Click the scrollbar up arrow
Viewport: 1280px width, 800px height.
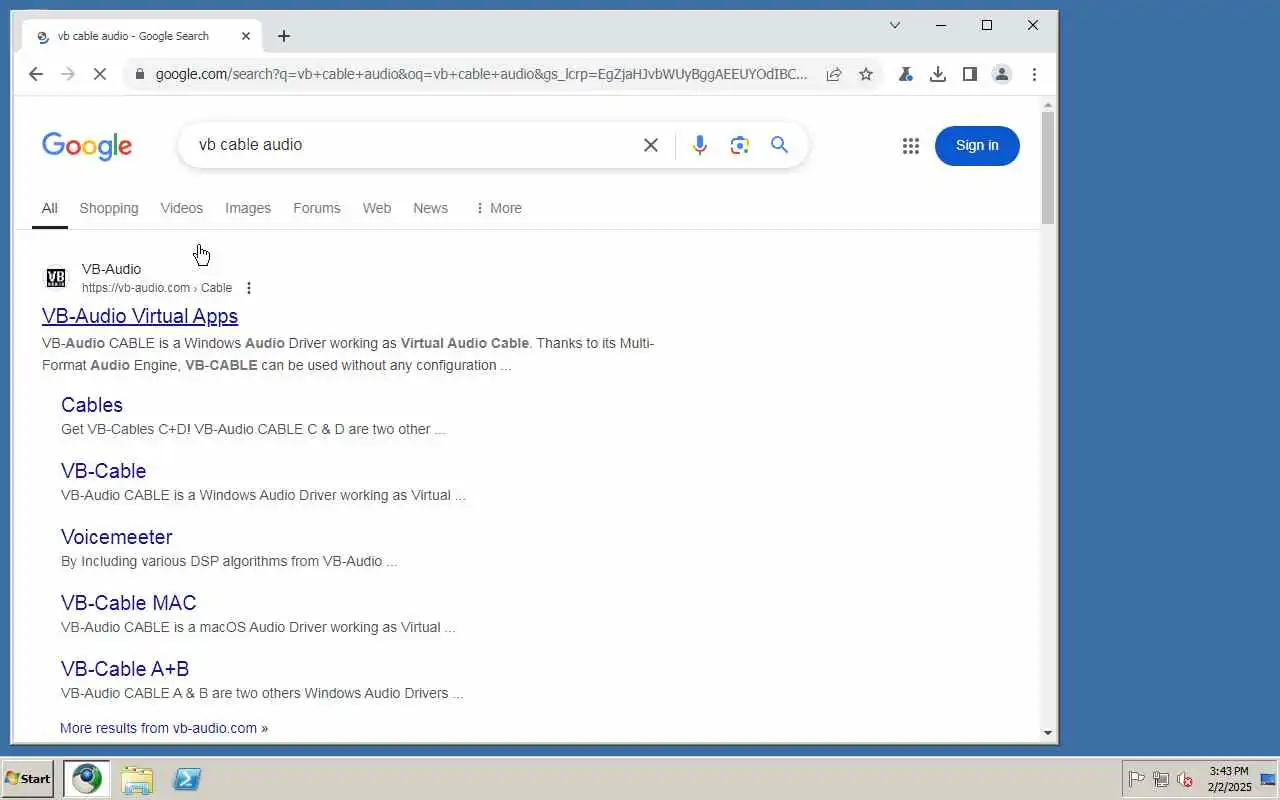point(1048,104)
